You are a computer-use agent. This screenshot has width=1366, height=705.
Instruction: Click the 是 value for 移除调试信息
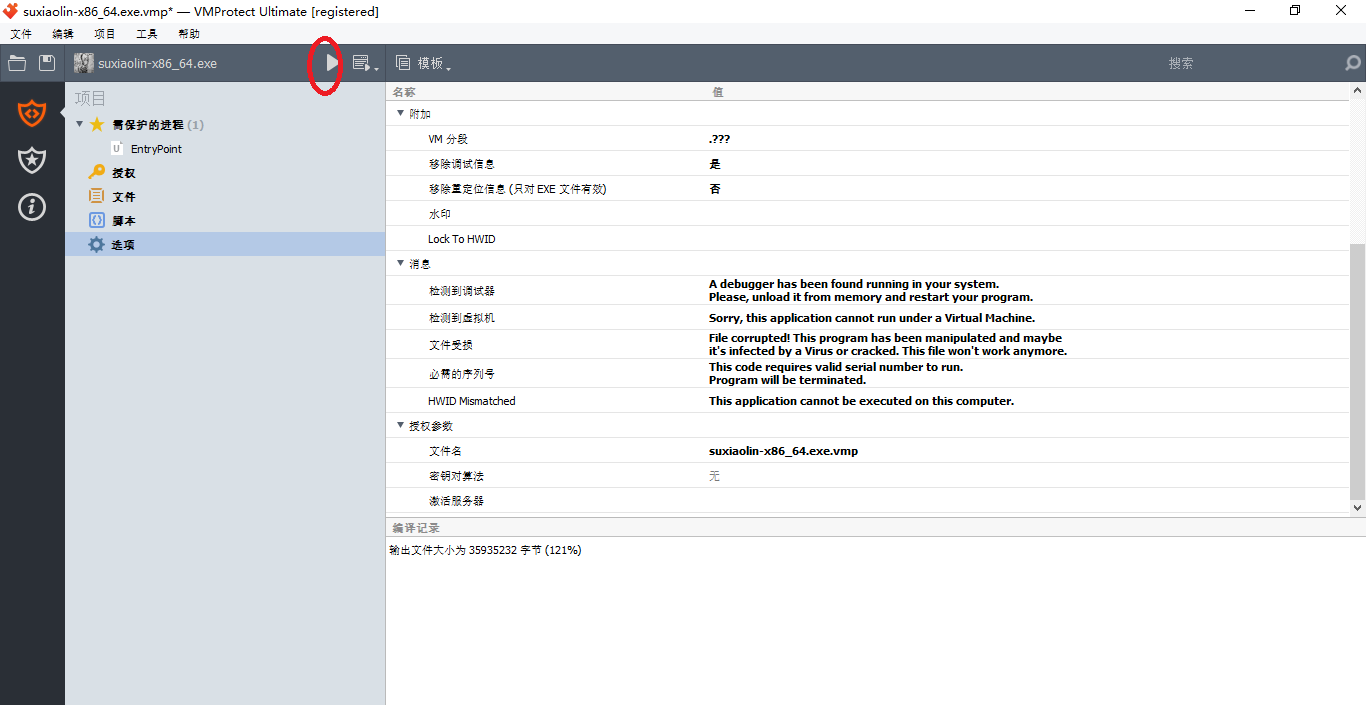coord(715,164)
